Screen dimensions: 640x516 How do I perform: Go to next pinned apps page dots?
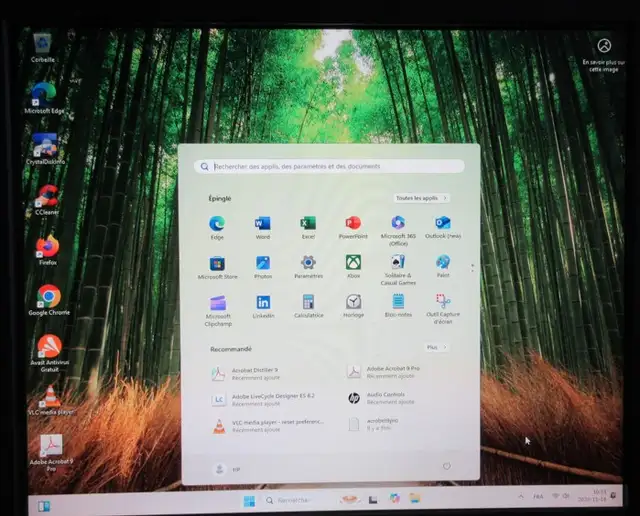(472, 268)
